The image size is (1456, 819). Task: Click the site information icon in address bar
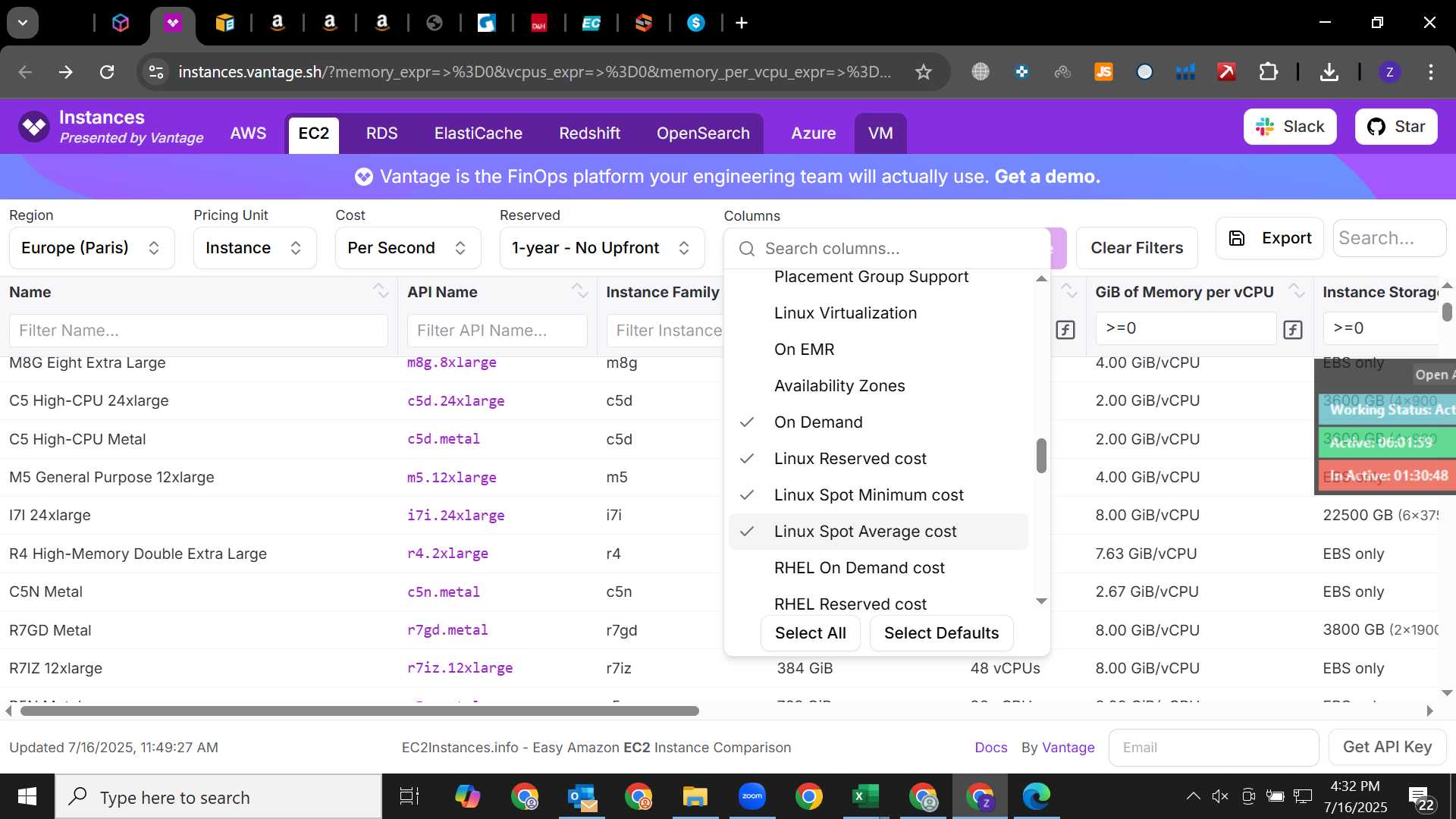156,72
